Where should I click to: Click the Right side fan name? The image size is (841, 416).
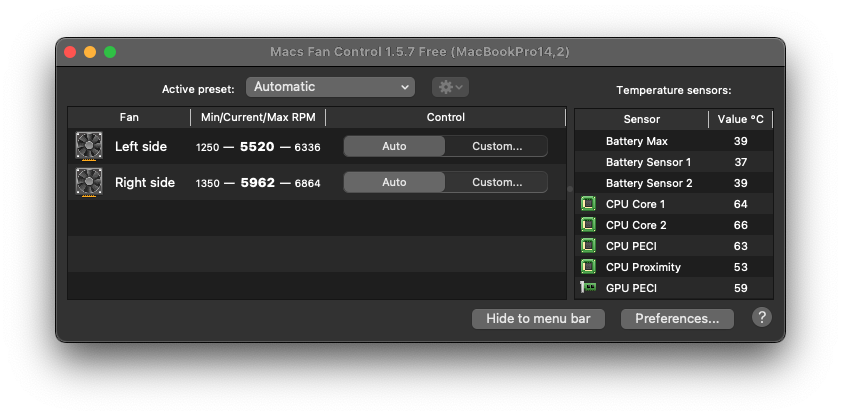coord(145,182)
